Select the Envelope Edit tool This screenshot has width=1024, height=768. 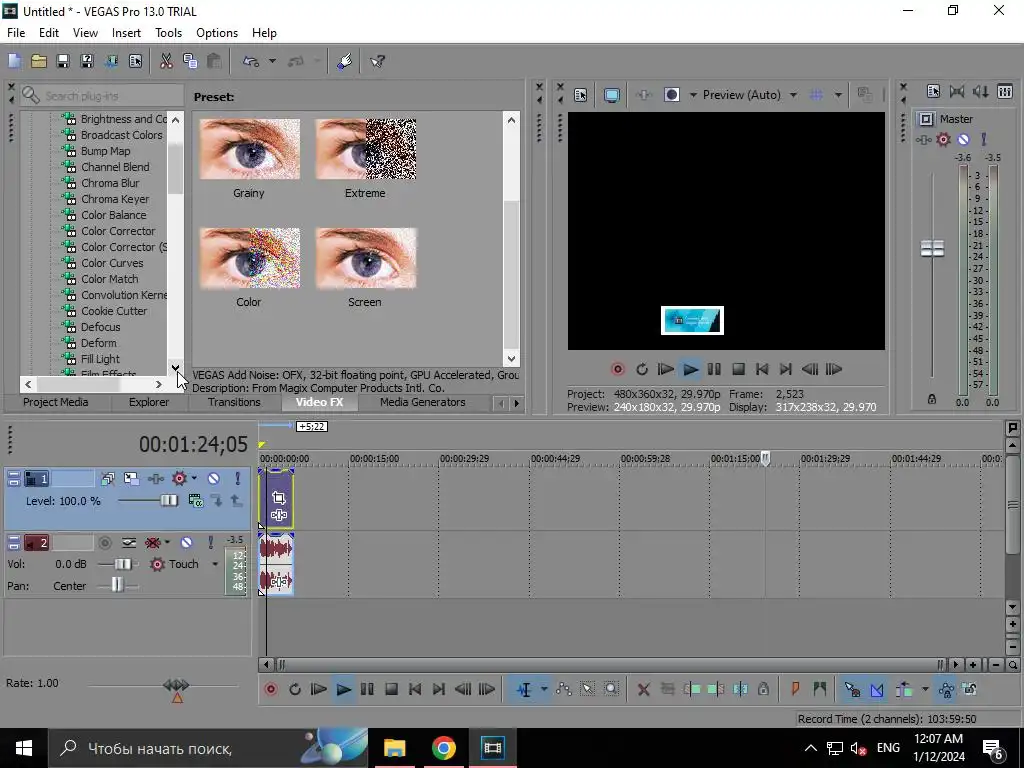[563, 689]
